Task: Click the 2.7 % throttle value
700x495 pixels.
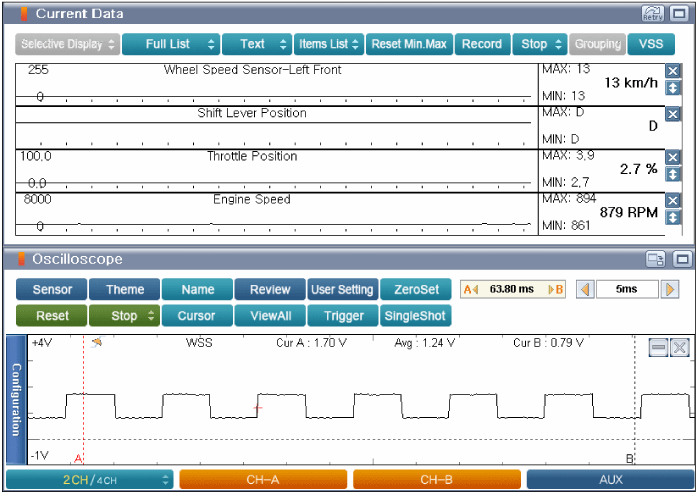Action: pos(638,169)
